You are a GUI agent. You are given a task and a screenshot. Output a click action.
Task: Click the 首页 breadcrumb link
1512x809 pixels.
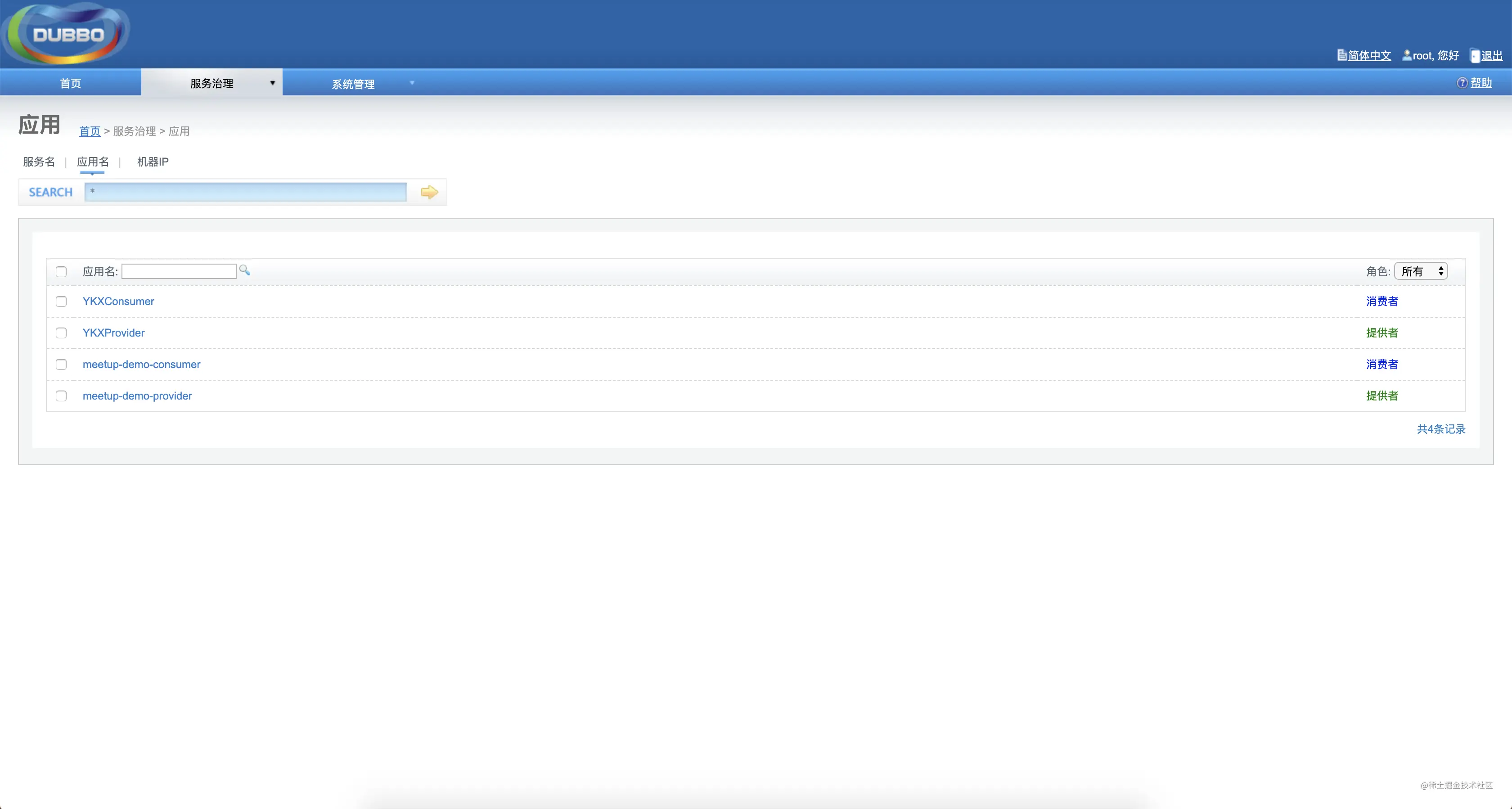click(90, 131)
